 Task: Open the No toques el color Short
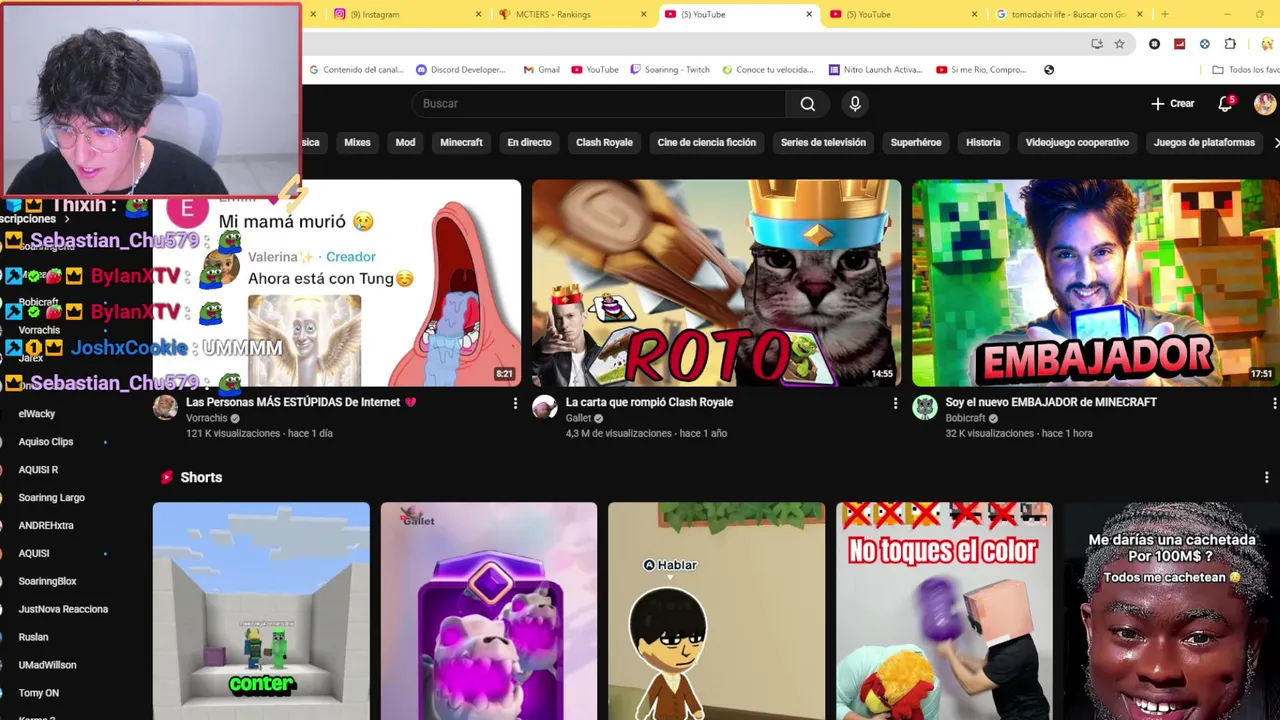coord(944,611)
